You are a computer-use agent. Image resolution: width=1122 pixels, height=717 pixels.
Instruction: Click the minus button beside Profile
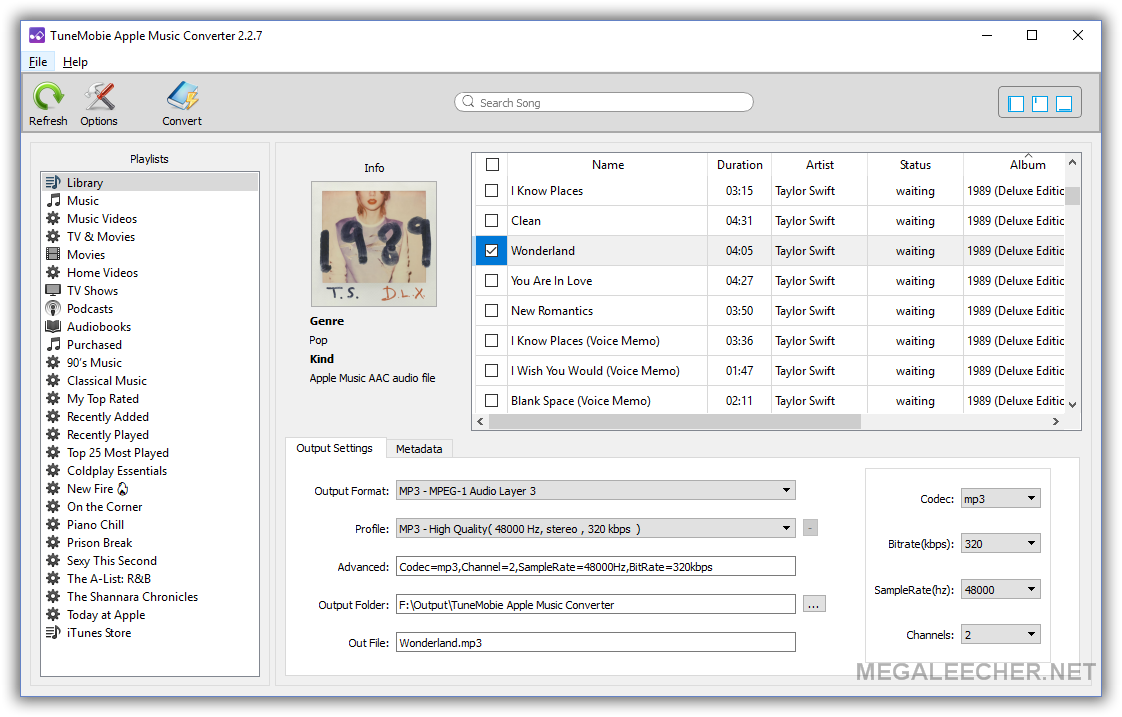click(810, 528)
